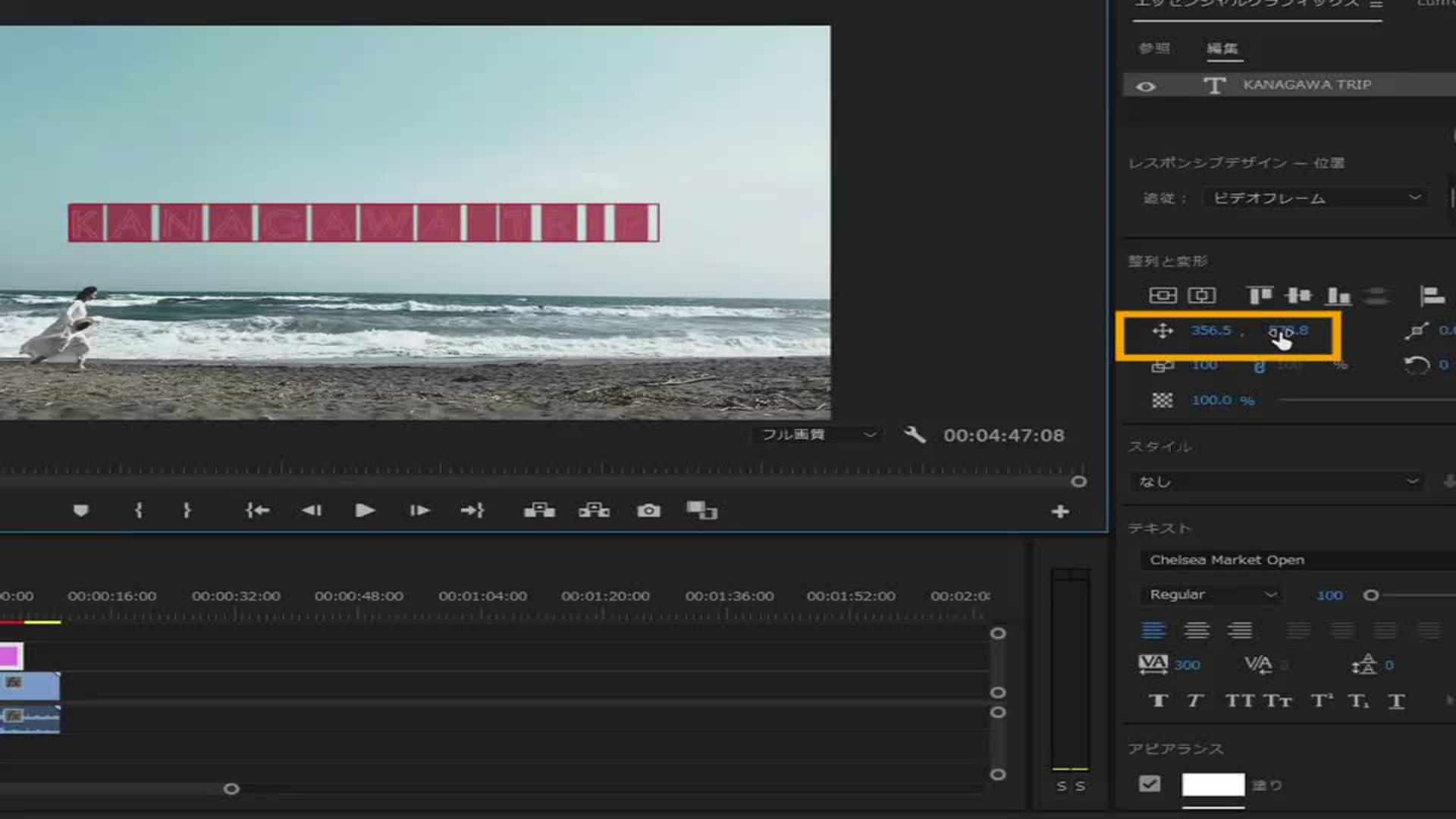This screenshot has width=1456, height=819.
Task: Open the wrench settings menu
Action: click(x=915, y=435)
